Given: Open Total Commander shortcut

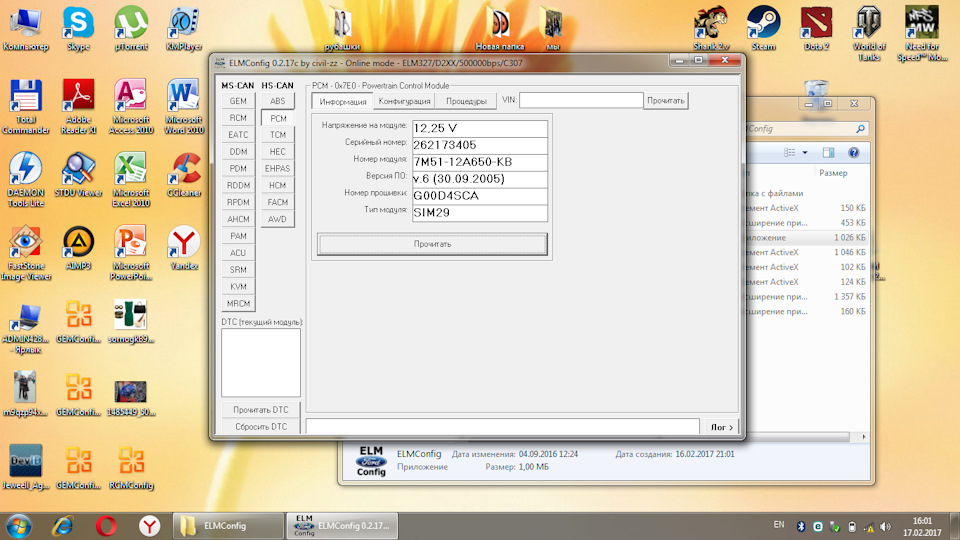Looking at the screenshot, I should (x=26, y=107).
